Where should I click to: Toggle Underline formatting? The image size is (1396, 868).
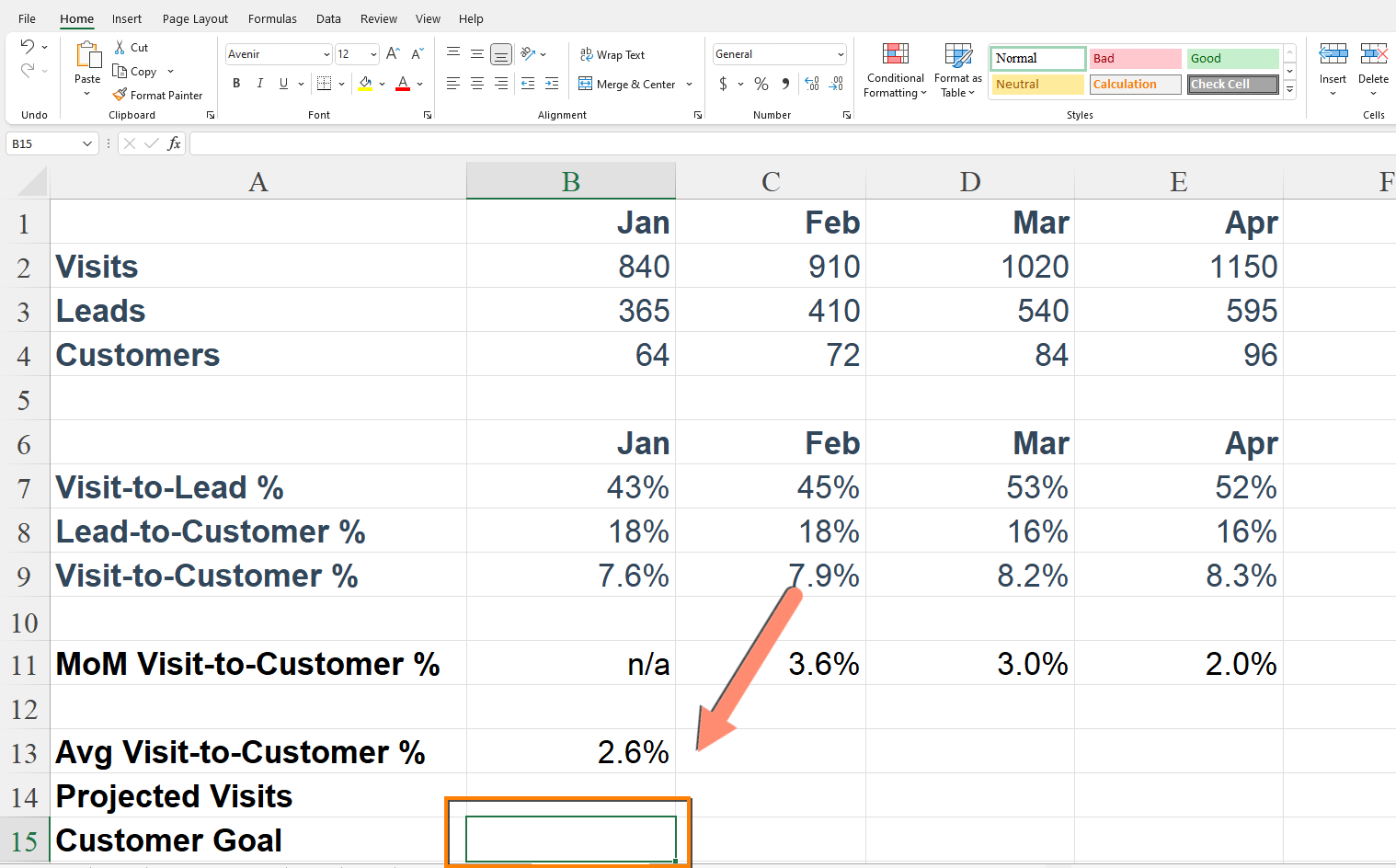pyautogui.click(x=283, y=84)
